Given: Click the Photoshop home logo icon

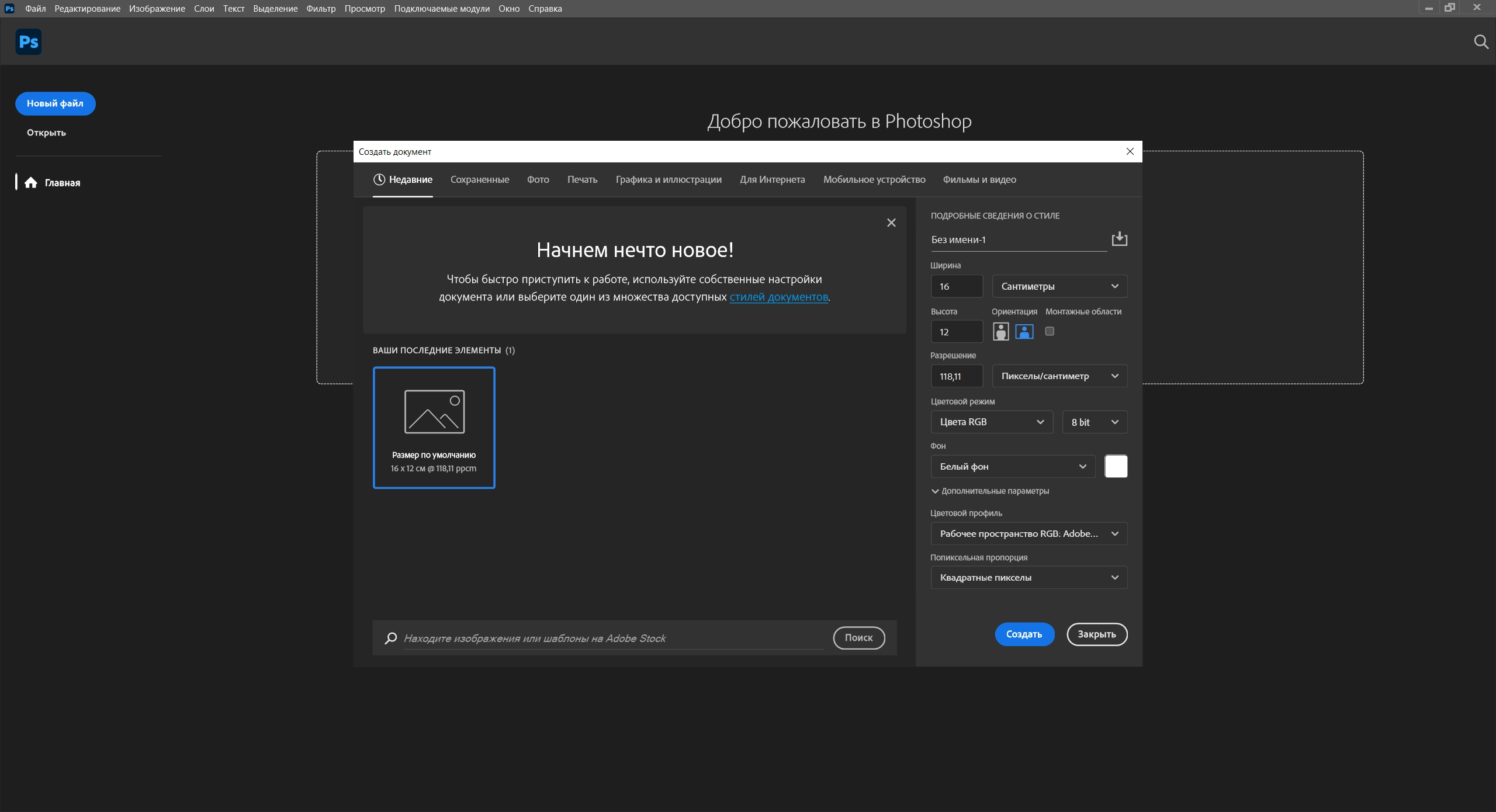Looking at the screenshot, I should 28,42.
